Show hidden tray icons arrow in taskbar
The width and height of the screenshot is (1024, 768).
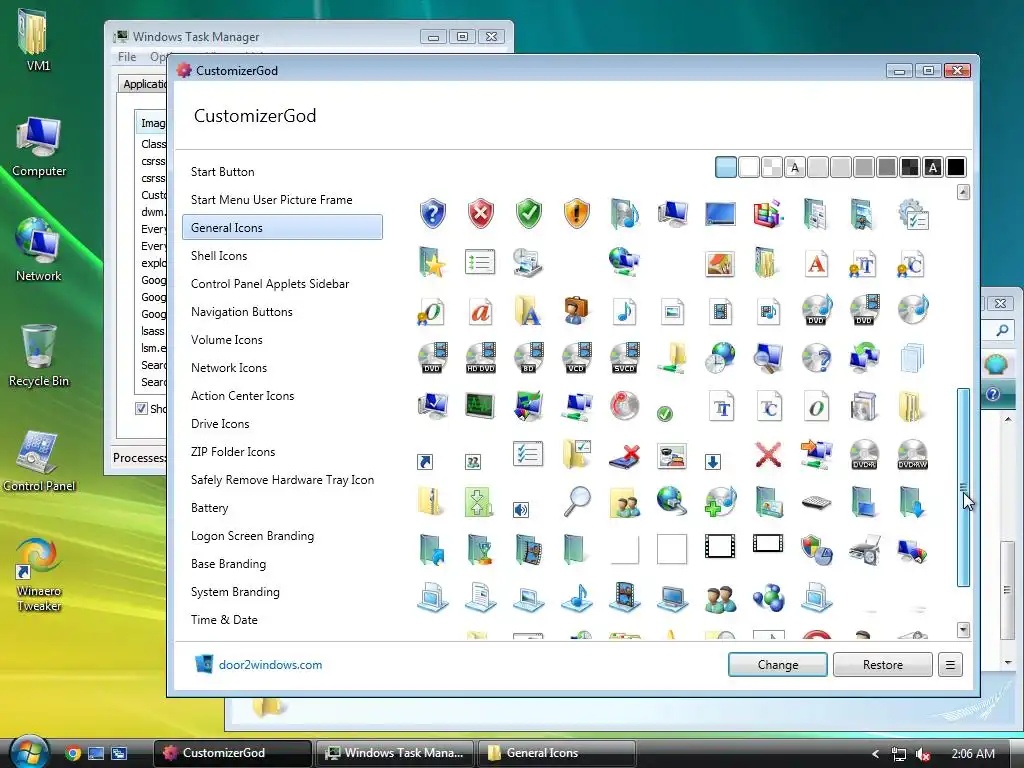click(x=876, y=754)
